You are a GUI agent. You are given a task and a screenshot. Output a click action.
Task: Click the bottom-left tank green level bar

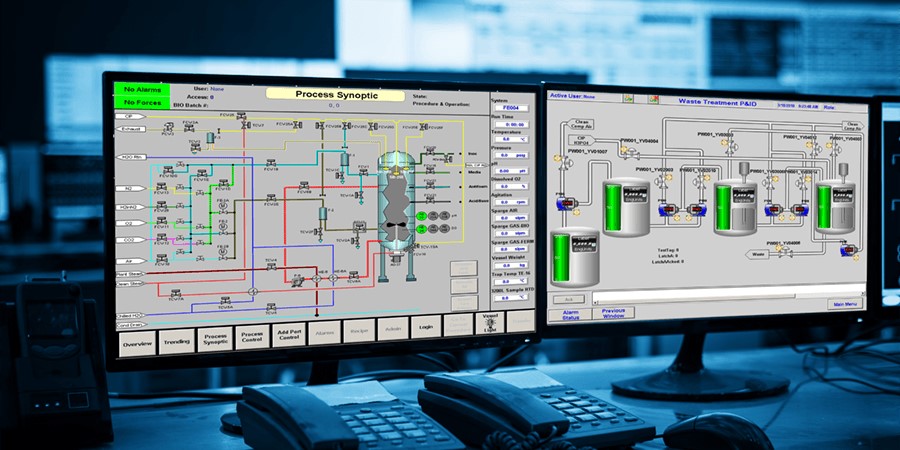pos(562,258)
